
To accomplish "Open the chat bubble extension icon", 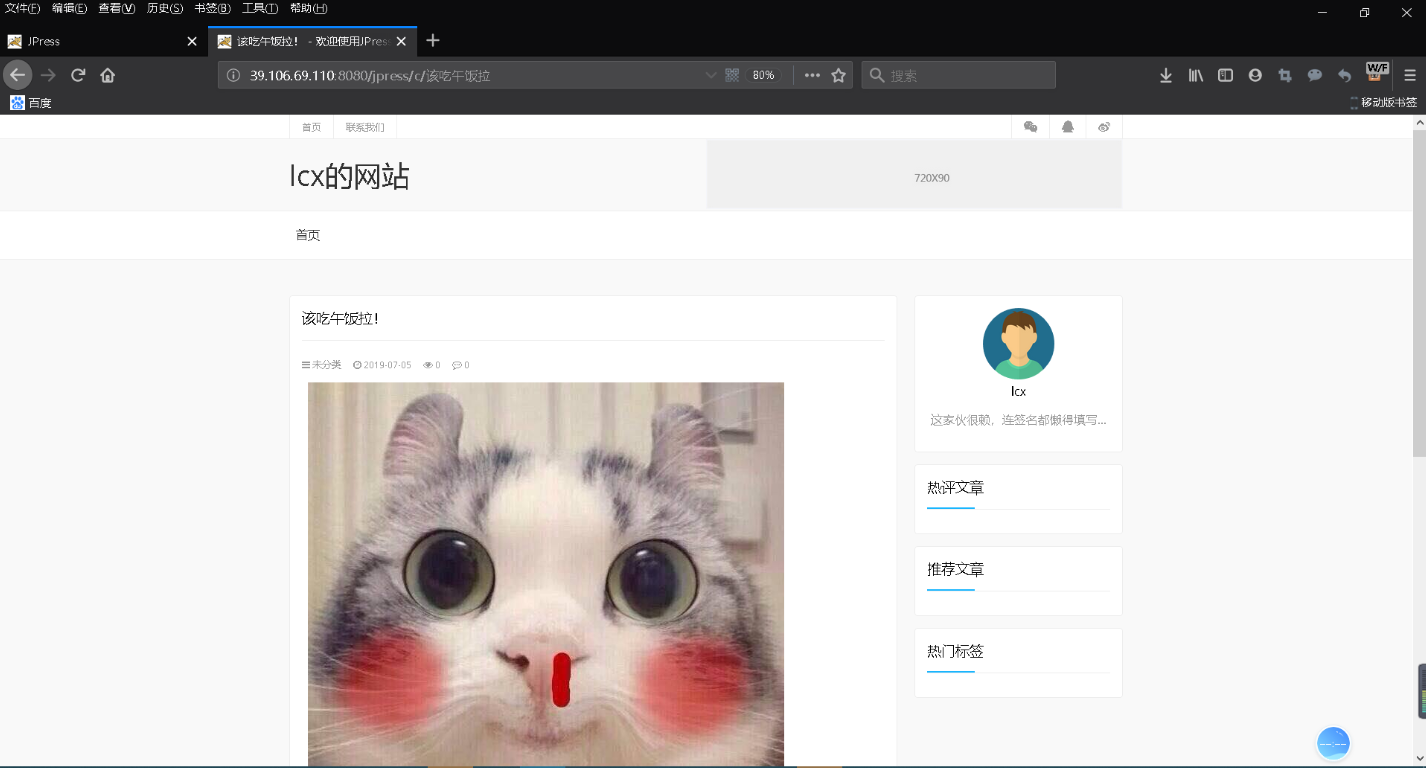I will [x=1315, y=75].
